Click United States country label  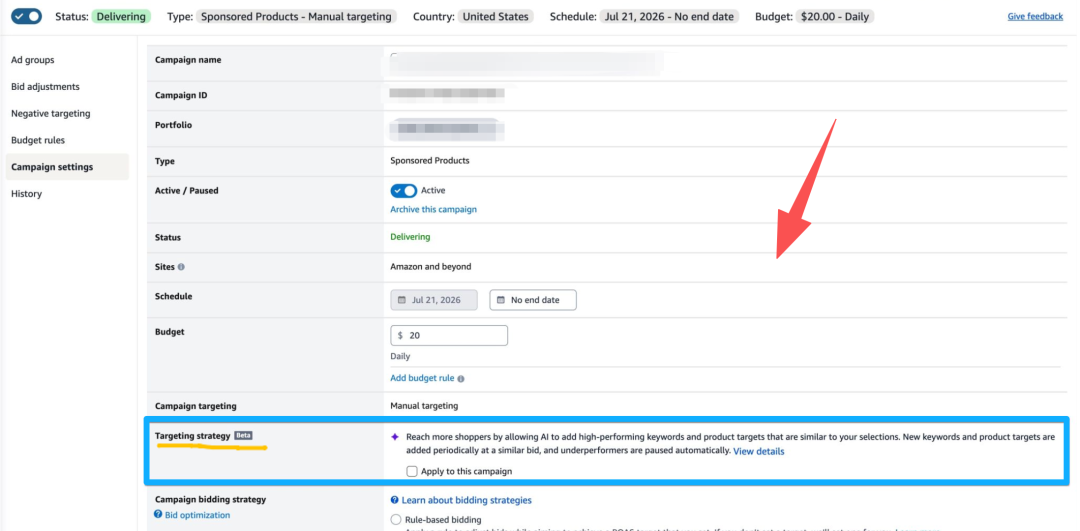pos(496,17)
